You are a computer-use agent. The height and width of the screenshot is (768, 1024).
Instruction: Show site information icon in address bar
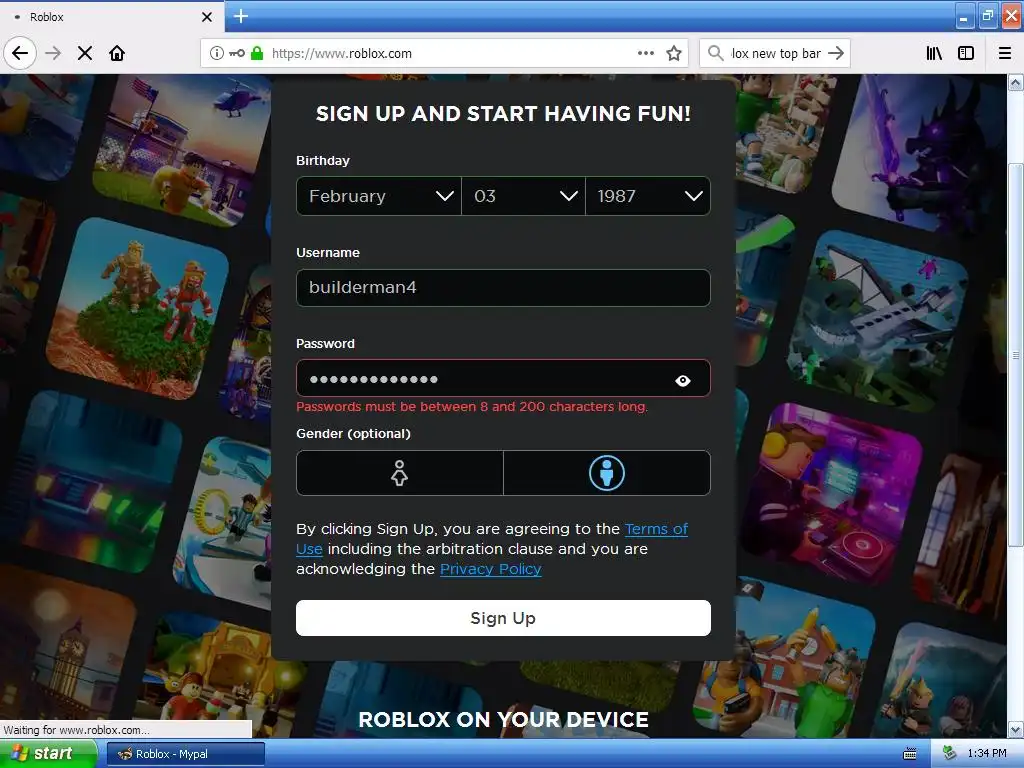click(216, 53)
